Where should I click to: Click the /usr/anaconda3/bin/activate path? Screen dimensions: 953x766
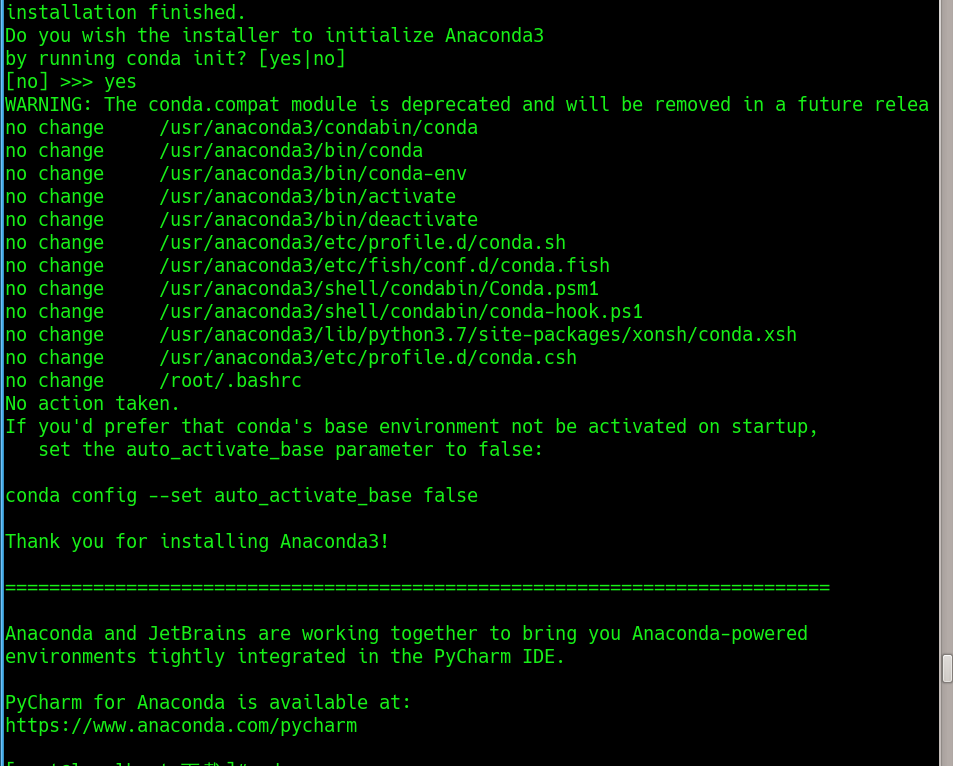tap(307, 197)
